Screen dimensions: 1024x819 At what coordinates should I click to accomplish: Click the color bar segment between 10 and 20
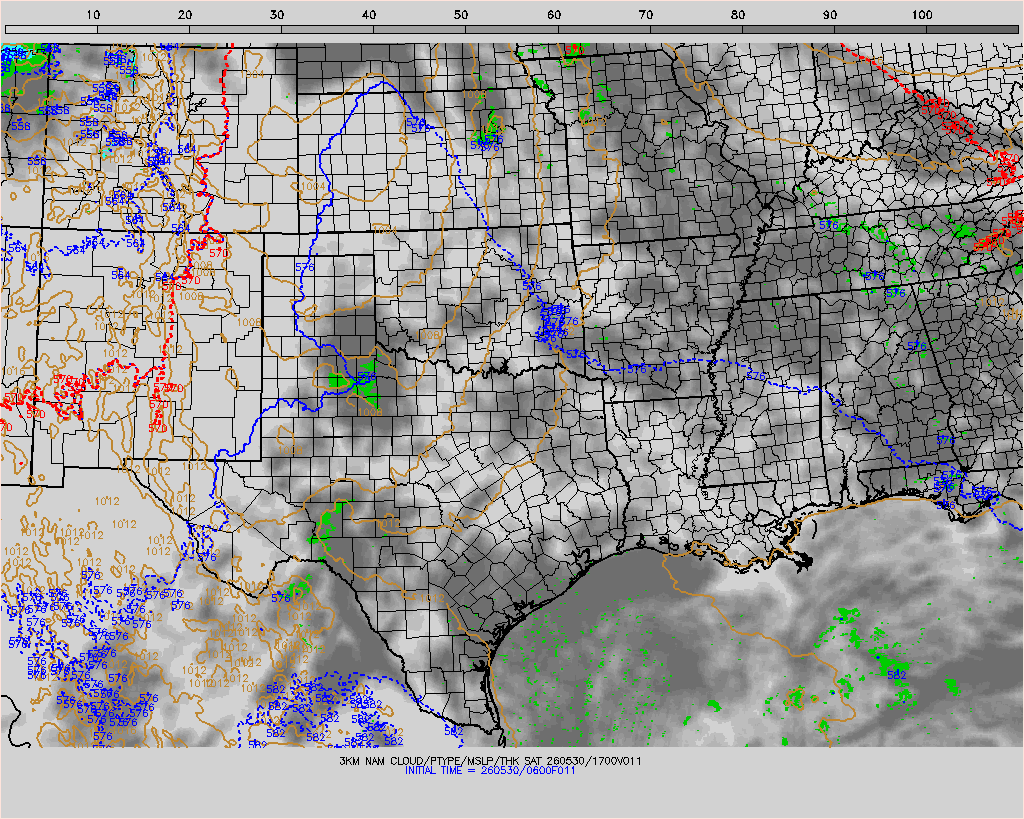144,29
